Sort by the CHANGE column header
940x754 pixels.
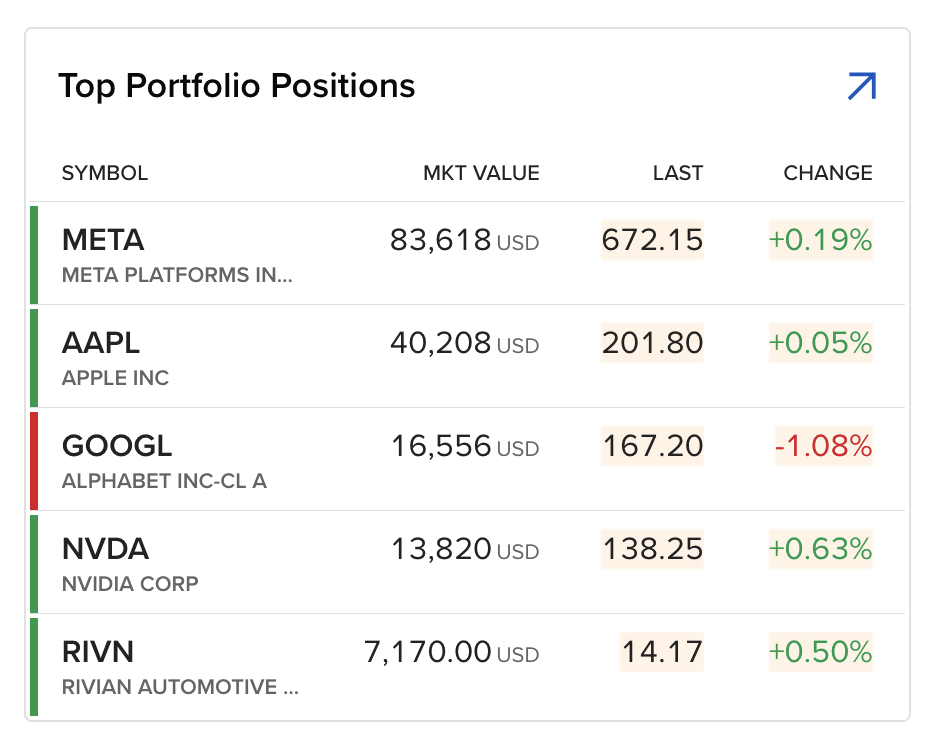[x=827, y=172]
